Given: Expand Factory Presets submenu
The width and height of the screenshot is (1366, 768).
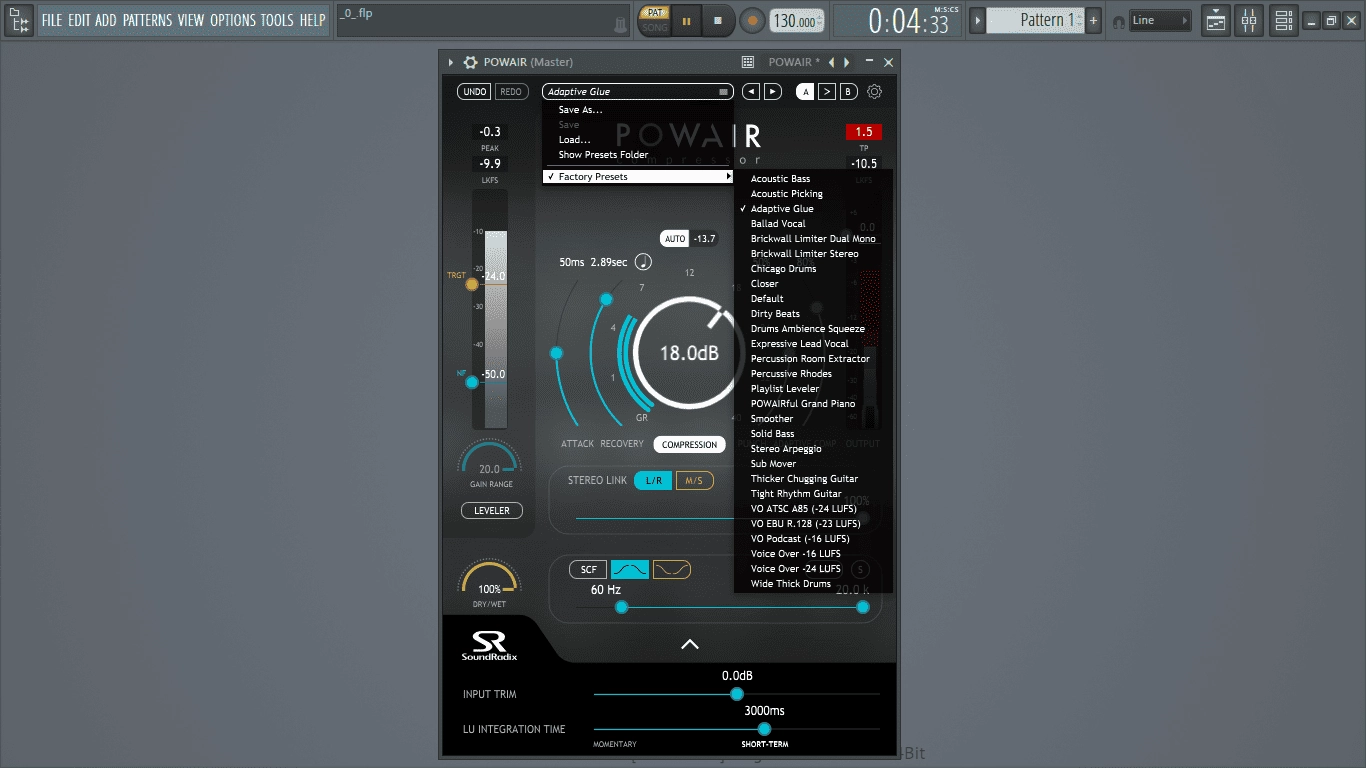Looking at the screenshot, I should pos(638,177).
